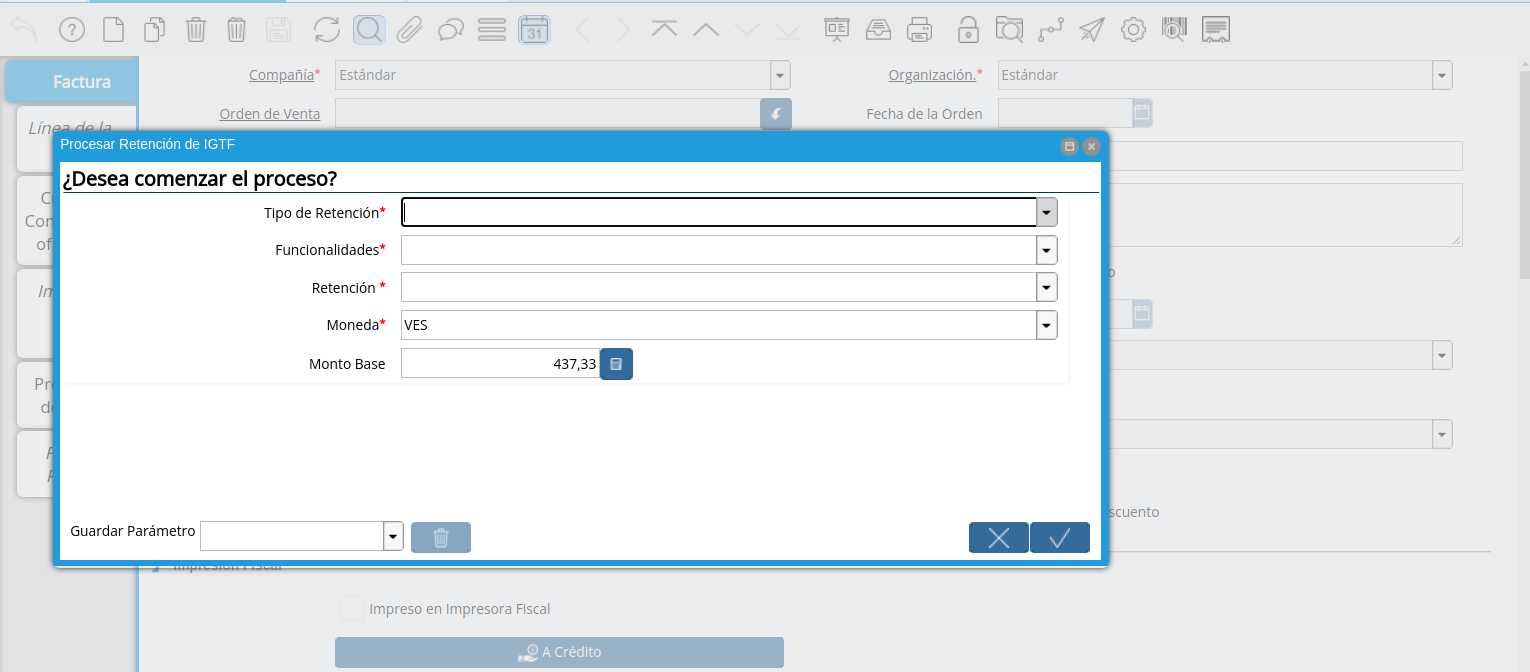
Task: Expand the Retención dropdown arrow
Action: coord(1047,287)
